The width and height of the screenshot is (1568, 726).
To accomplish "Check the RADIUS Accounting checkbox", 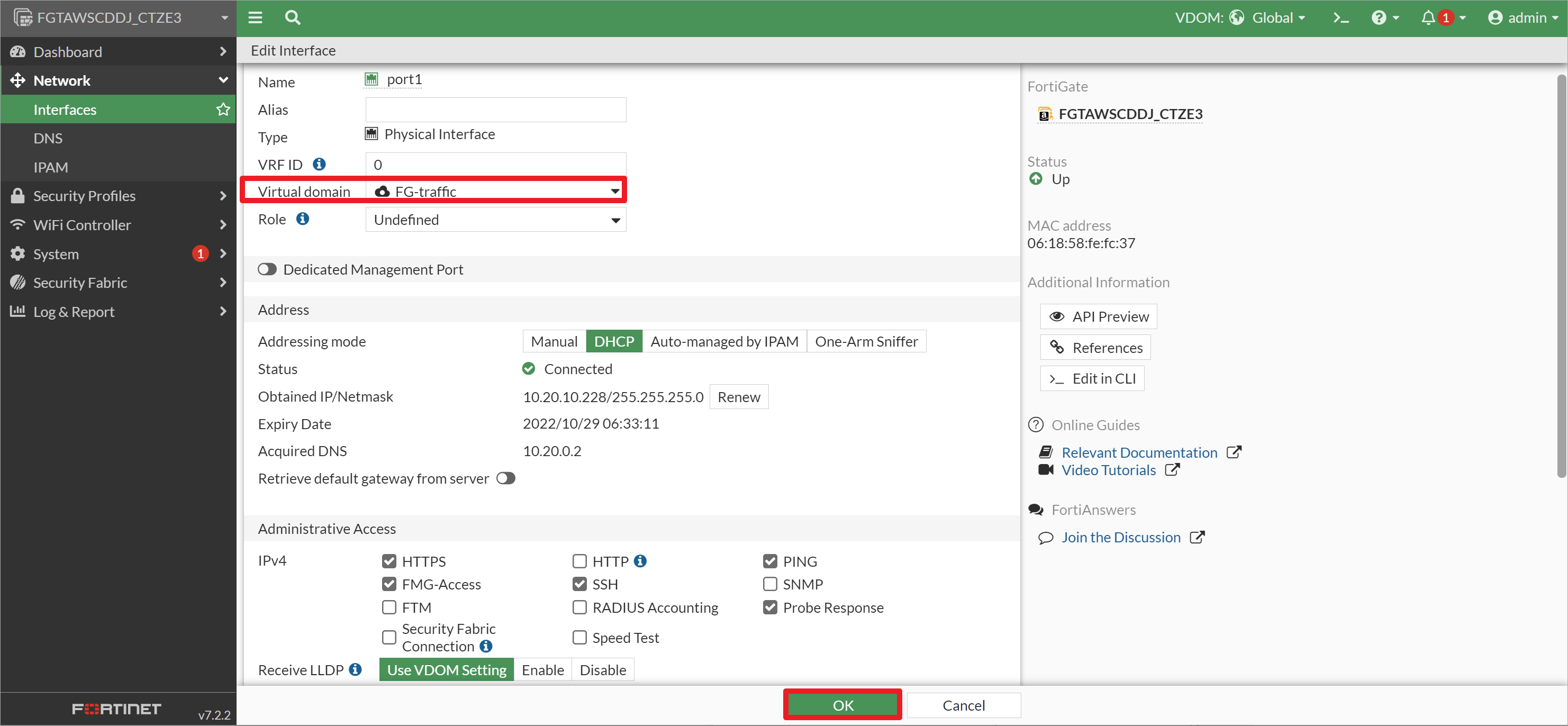I will (x=579, y=607).
